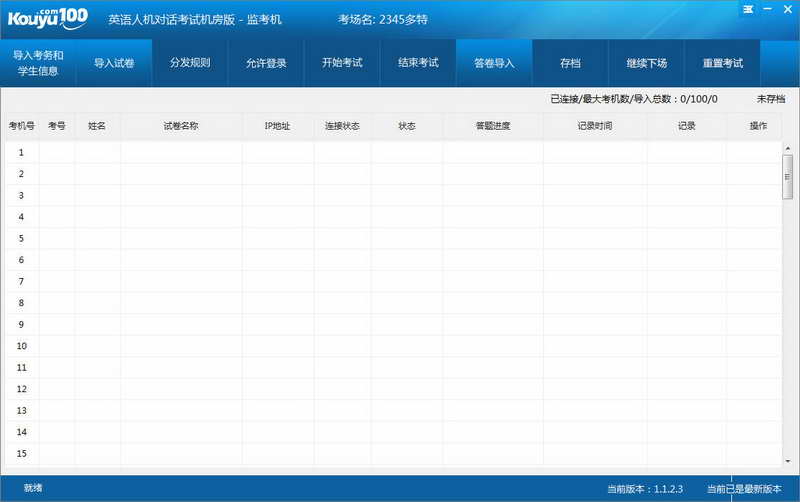
Task: Choose 继续下场 in the toolbar
Action: click(x=646, y=63)
